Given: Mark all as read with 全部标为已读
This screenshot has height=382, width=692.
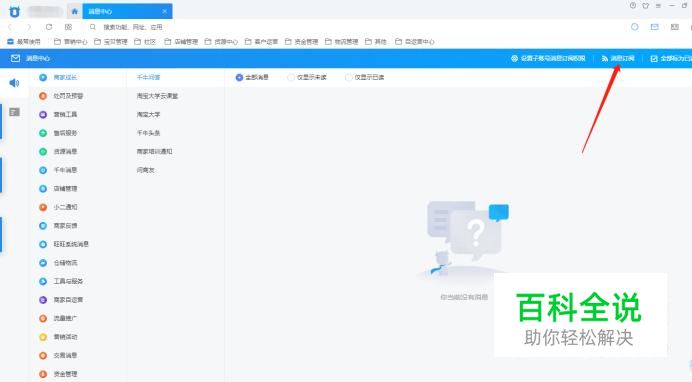Looking at the screenshot, I should coord(671,58).
